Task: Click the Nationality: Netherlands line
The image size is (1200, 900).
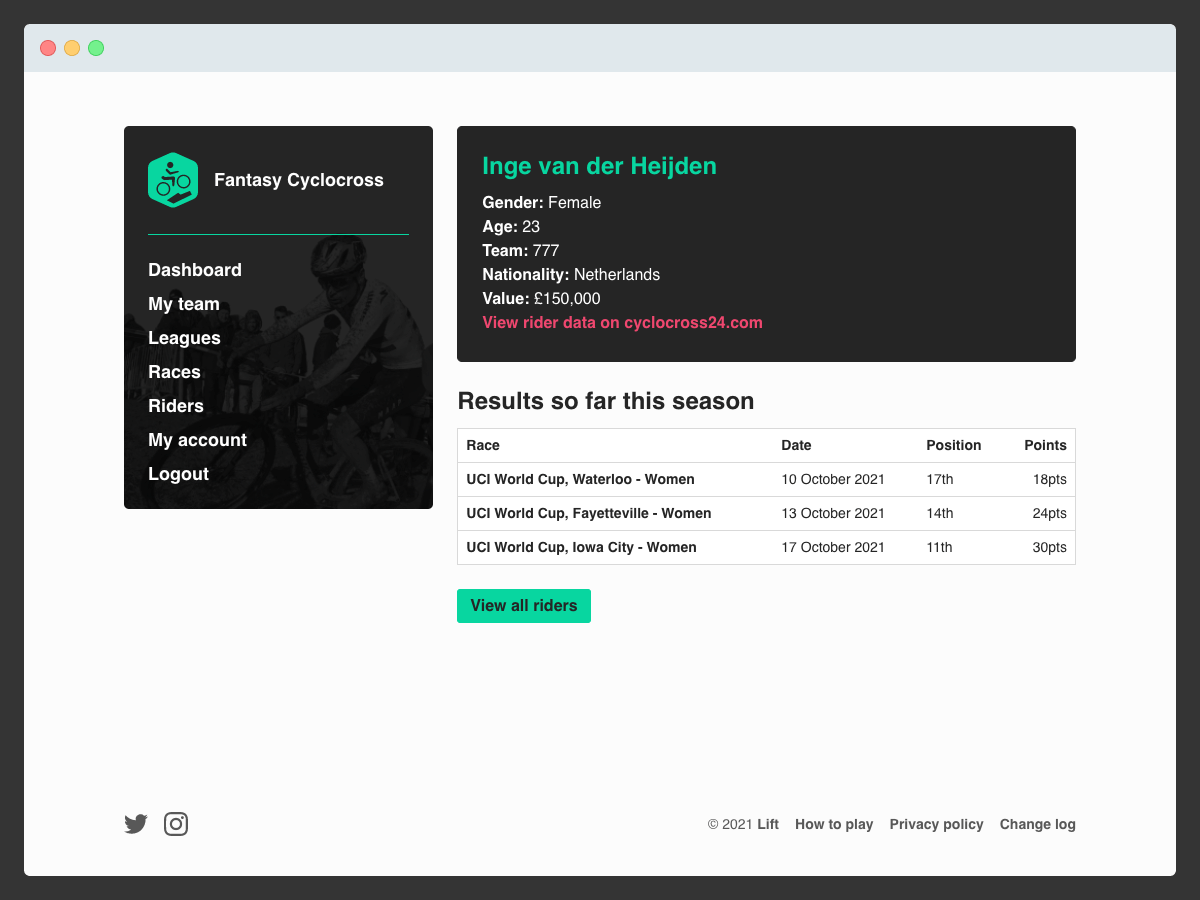Action: coord(571,275)
